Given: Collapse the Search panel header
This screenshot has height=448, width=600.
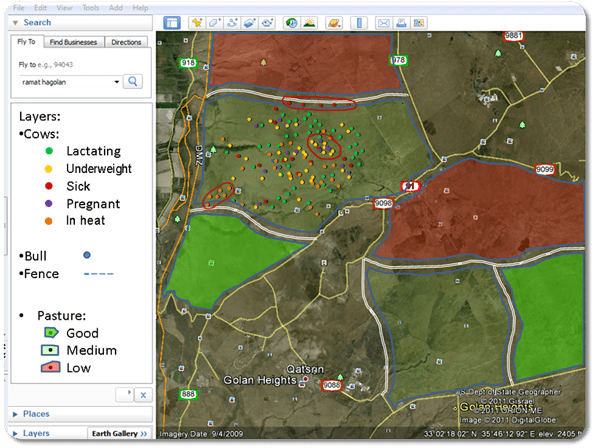Looking at the screenshot, I should click(36, 22).
